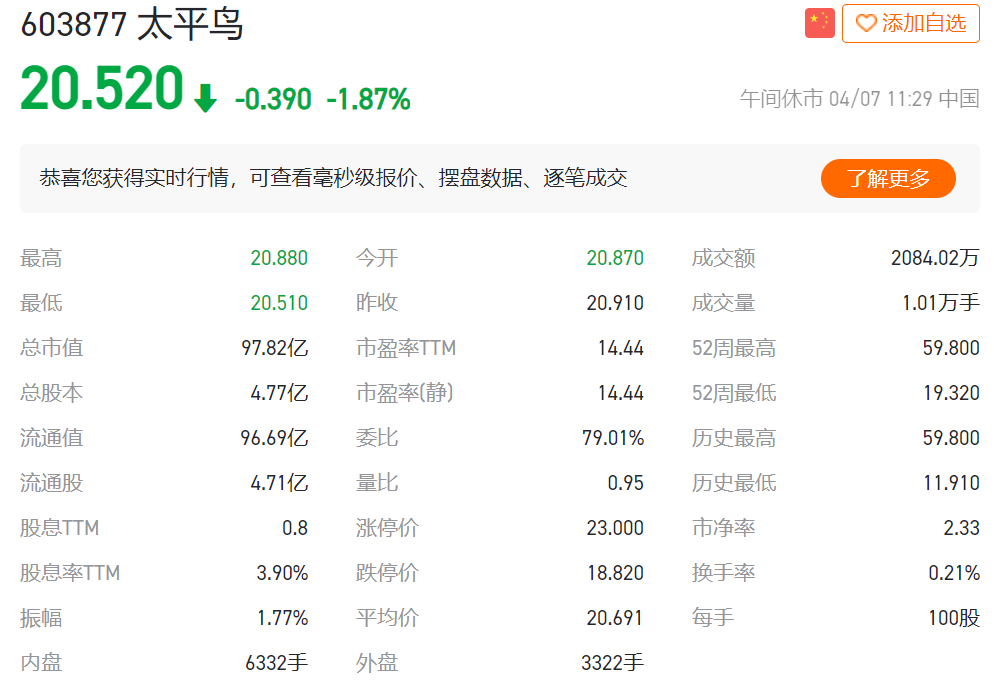This screenshot has height=691, width=1006.
Task: Click the 午间休市 market status timestamp
Action: pos(859,99)
